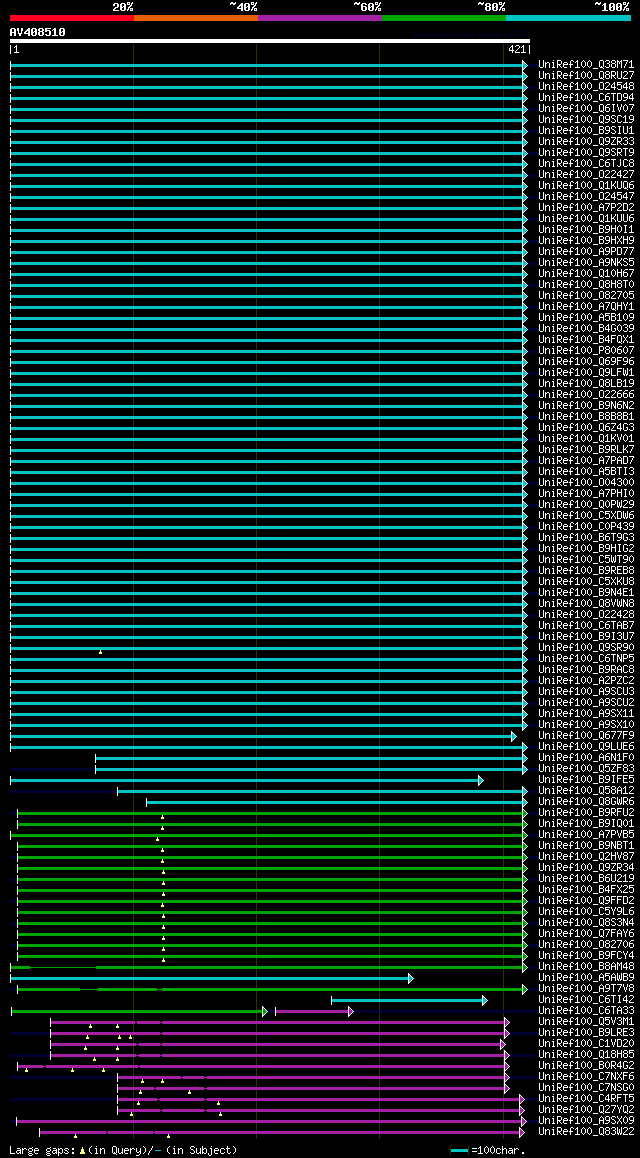Click the UniRef100_B9RFU2 label
This screenshot has width=640, height=1158.
pyautogui.click(x=586, y=812)
